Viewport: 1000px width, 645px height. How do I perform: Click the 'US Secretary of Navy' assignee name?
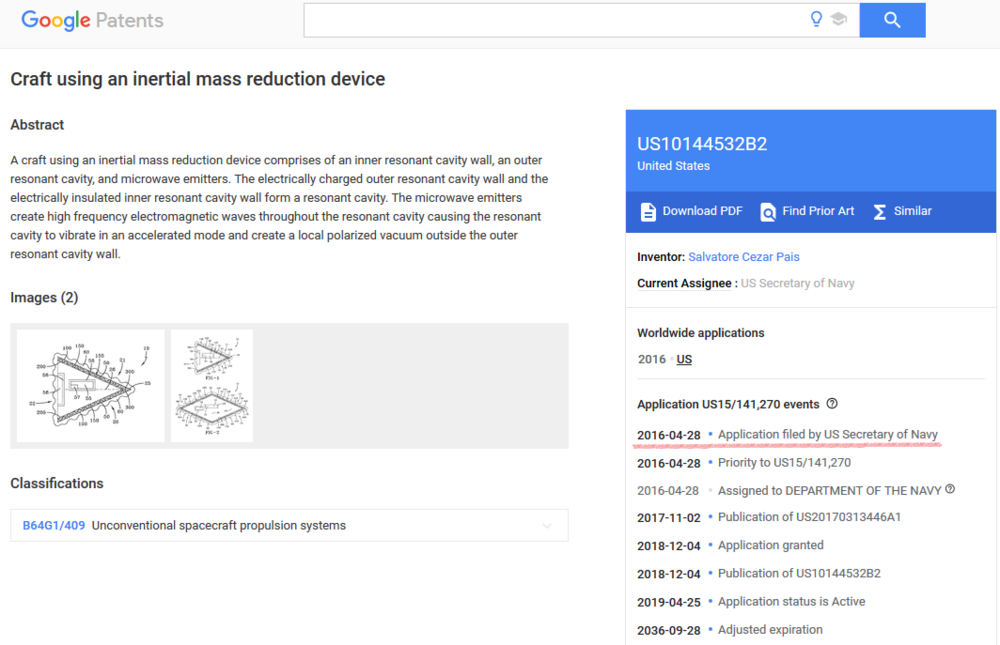click(797, 283)
